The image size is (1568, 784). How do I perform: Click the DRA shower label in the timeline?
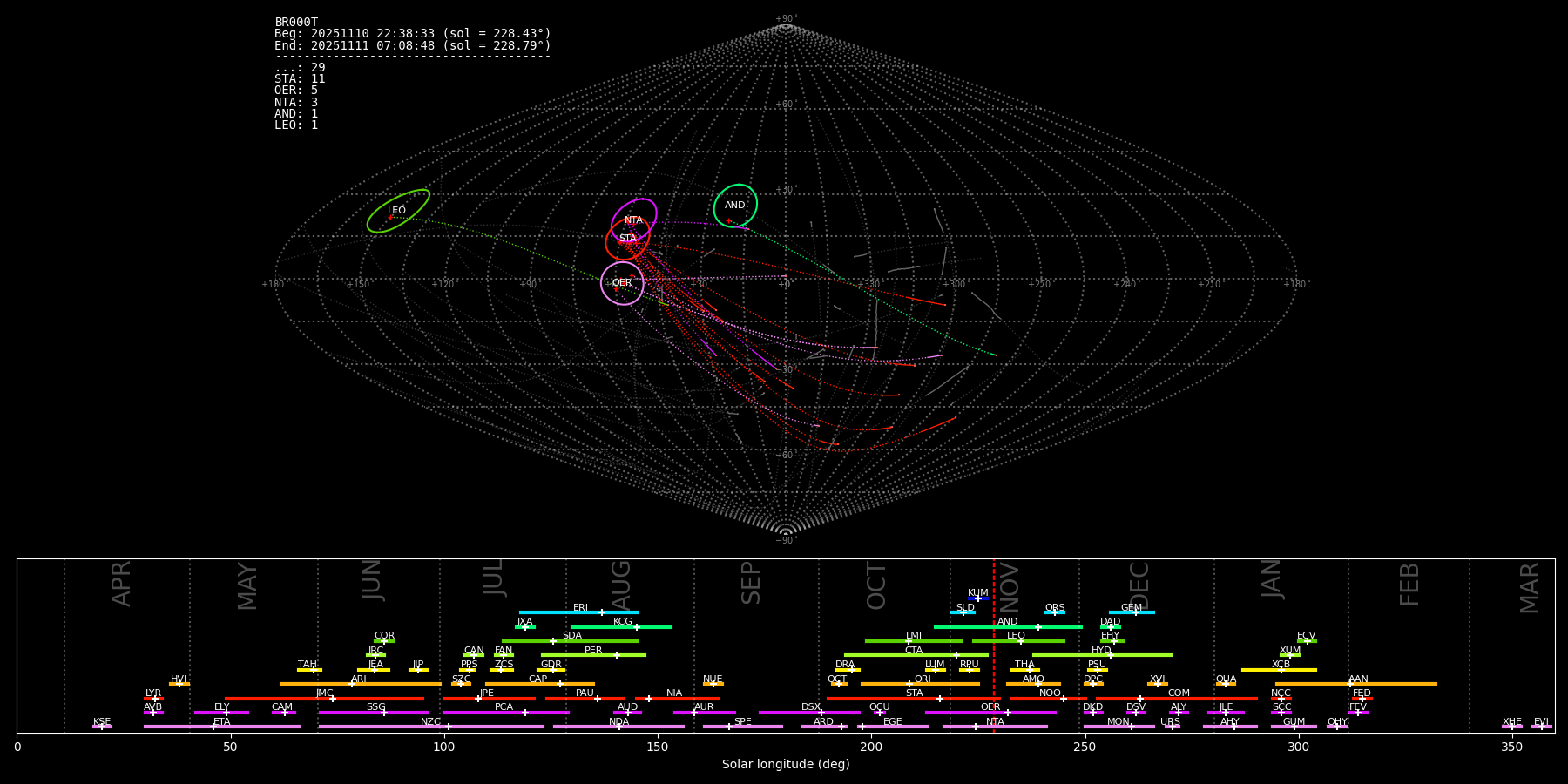click(x=845, y=665)
